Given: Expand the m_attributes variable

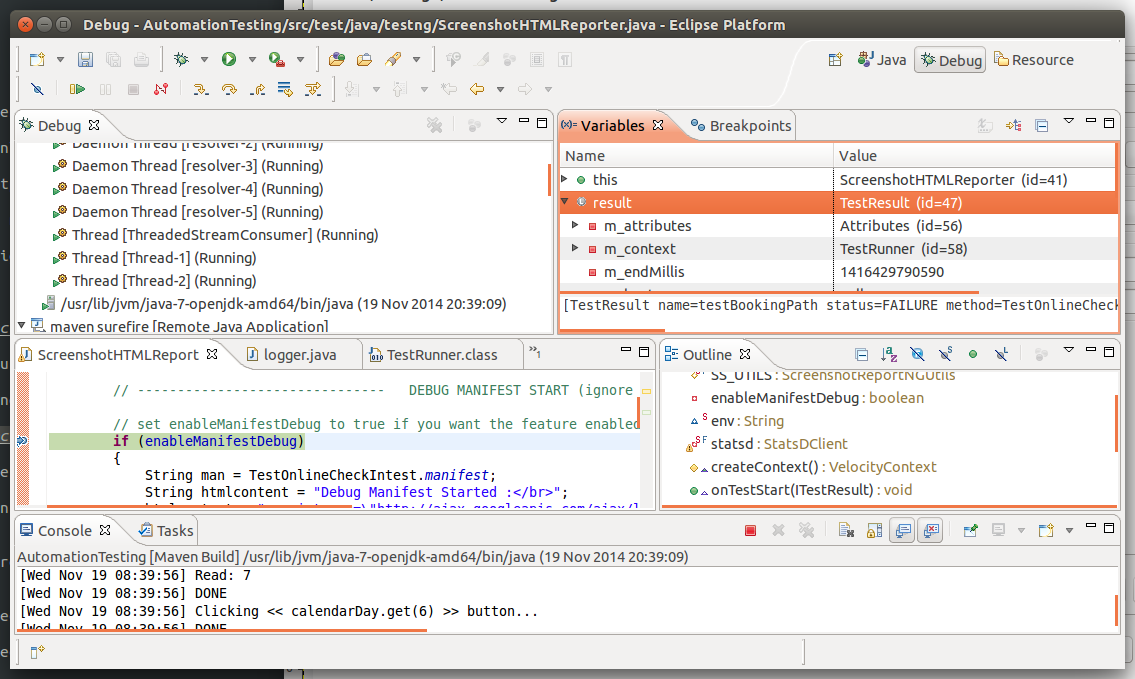Looking at the screenshot, I should [575, 225].
